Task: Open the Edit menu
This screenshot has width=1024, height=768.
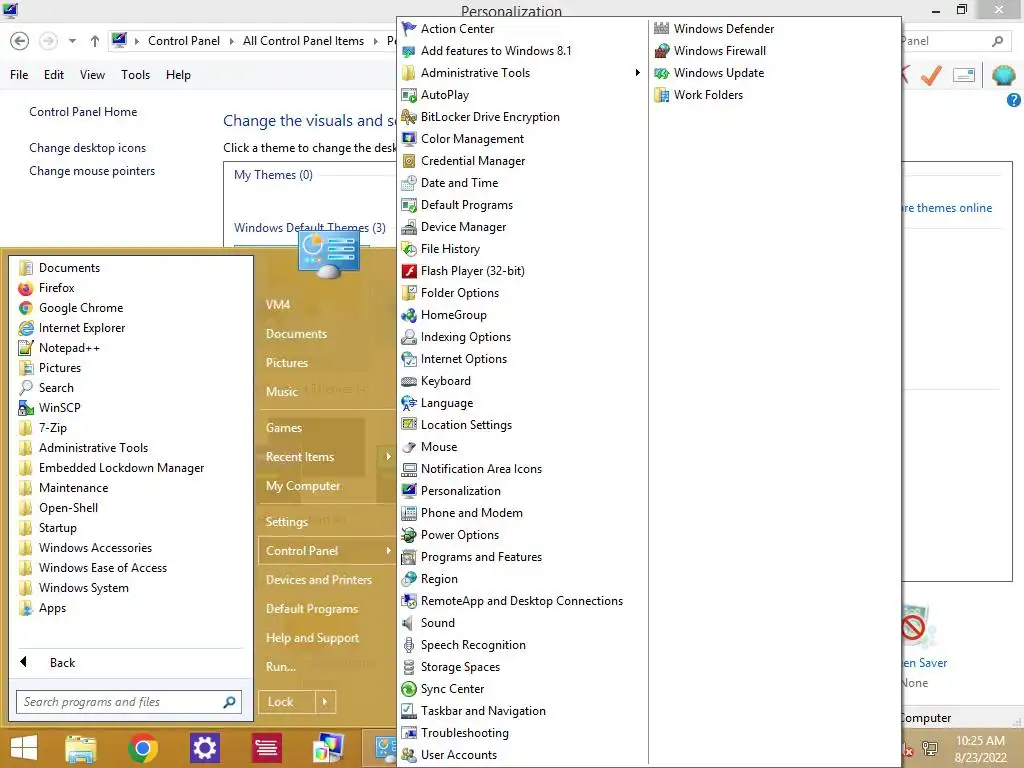Action: click(x=54, y=75)
